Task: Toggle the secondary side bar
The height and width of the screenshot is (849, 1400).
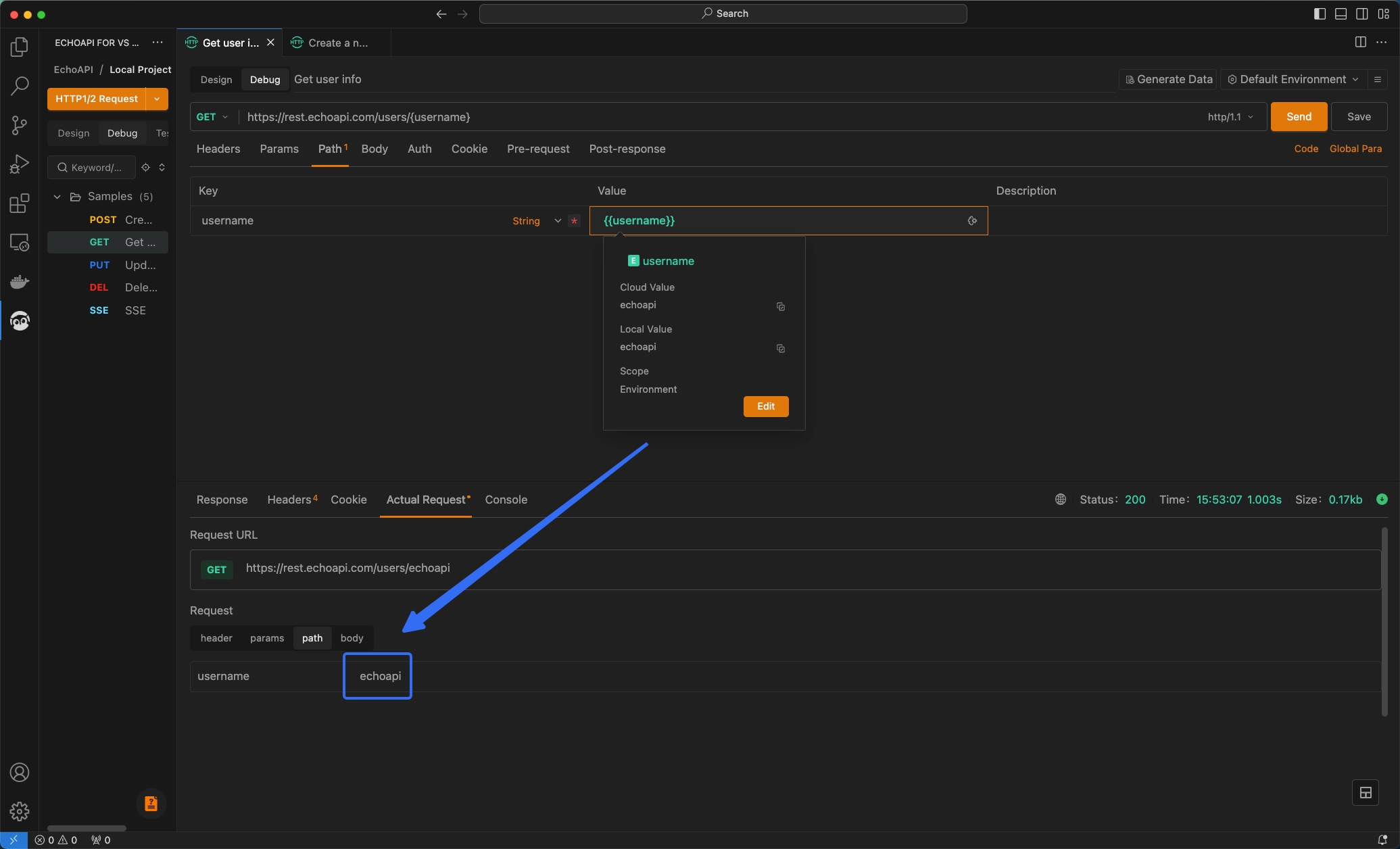Action: [x=1362, y=14]
